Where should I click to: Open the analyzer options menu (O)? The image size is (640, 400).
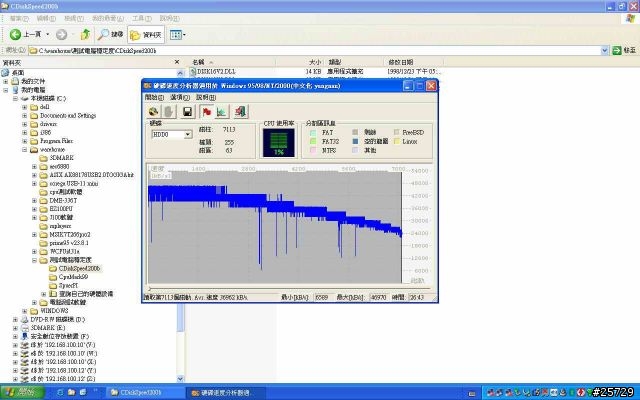point(180,97)
